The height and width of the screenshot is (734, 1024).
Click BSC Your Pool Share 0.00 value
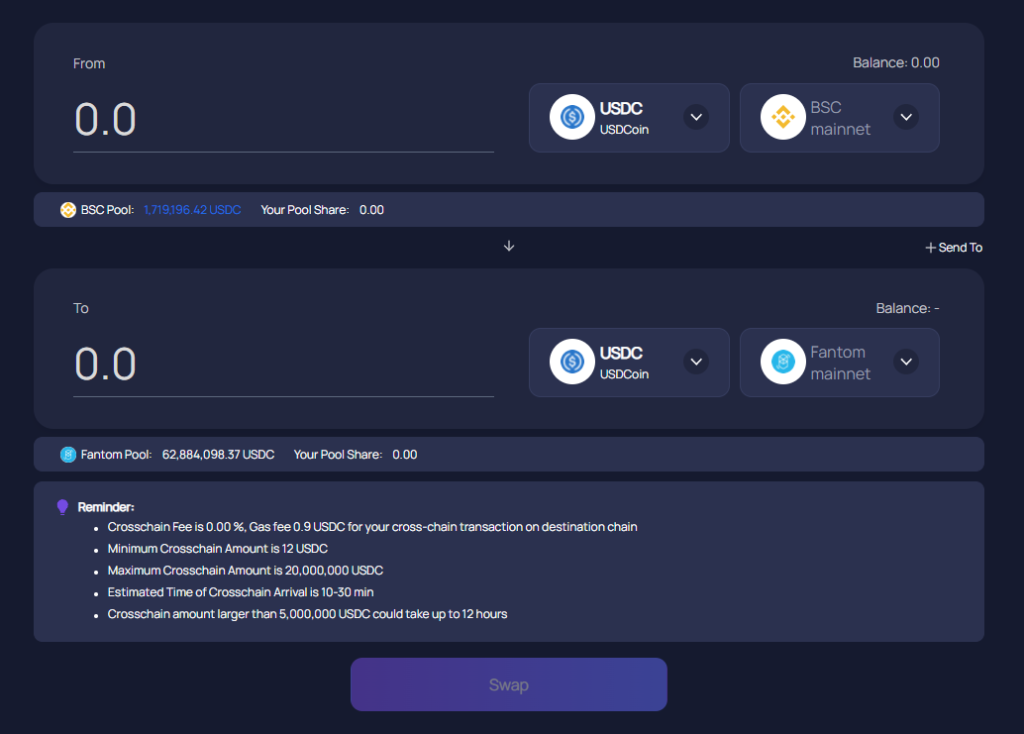pyautogui.click(x=372, y=210)
